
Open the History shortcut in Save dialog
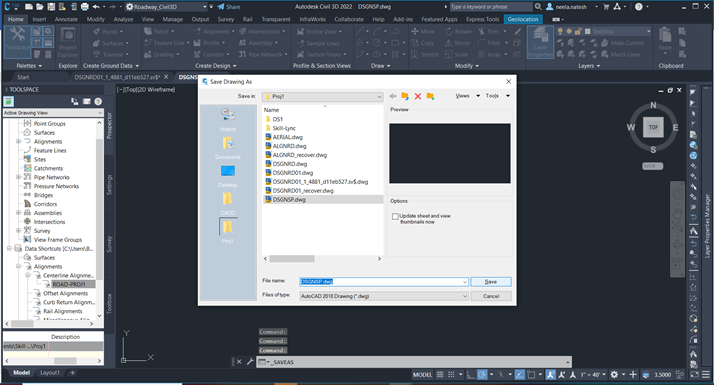228,119
